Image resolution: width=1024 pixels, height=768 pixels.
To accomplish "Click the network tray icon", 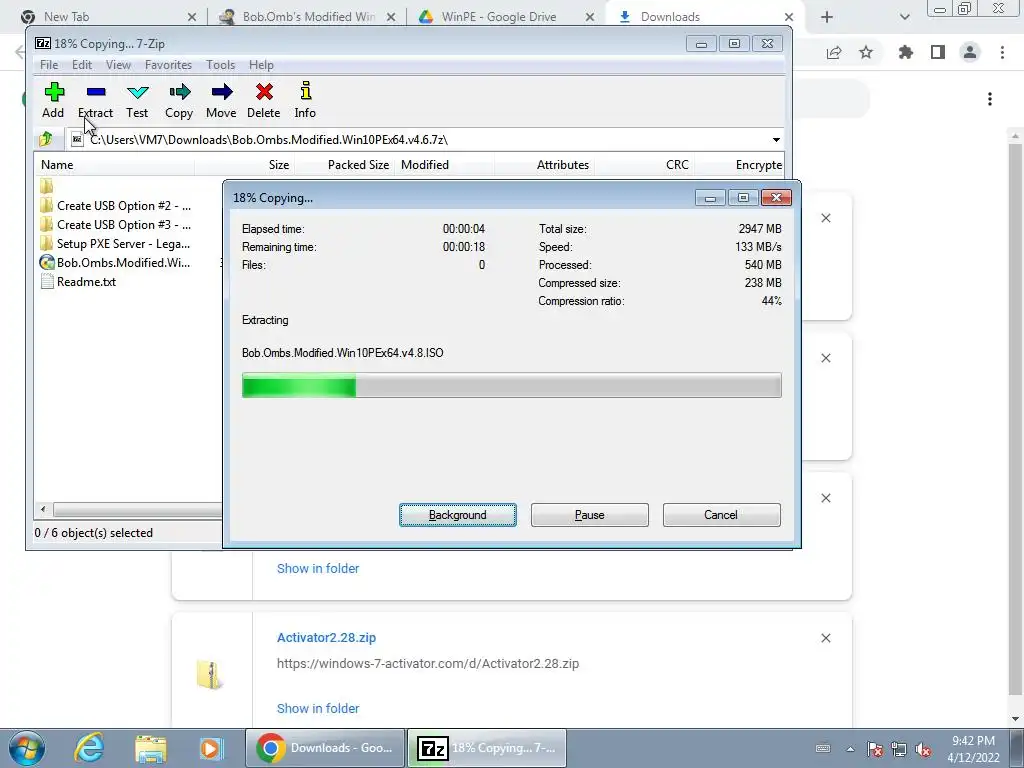I will (x=899, y=749).
